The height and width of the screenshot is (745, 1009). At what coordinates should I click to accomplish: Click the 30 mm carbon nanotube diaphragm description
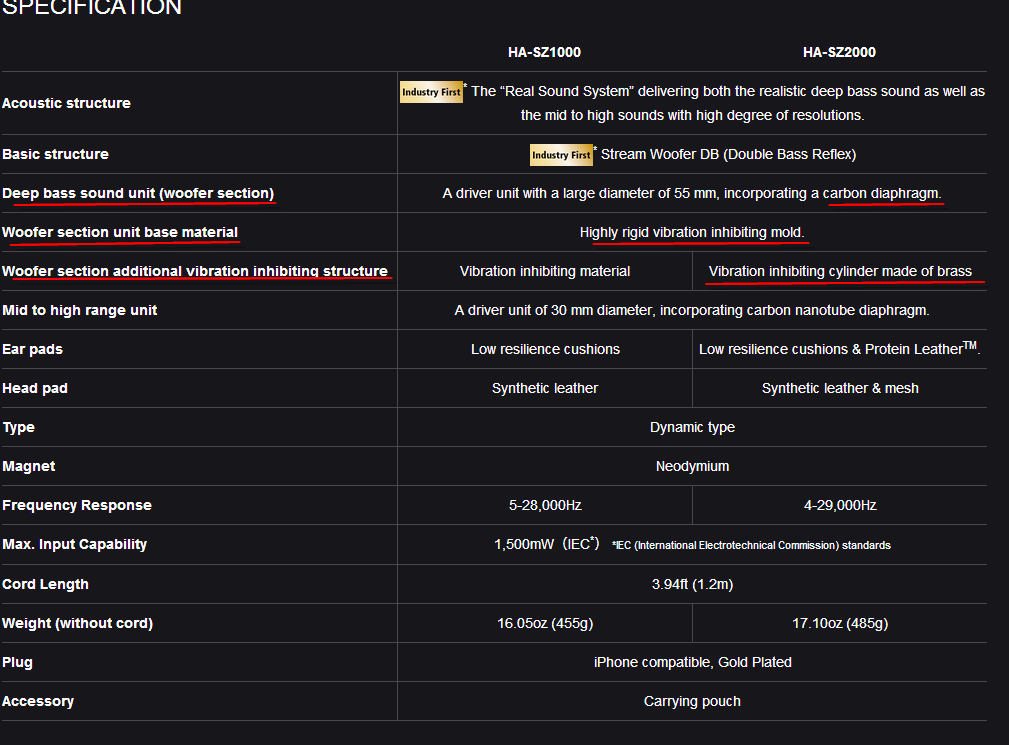pyautogui.click(x=692, y=310)
